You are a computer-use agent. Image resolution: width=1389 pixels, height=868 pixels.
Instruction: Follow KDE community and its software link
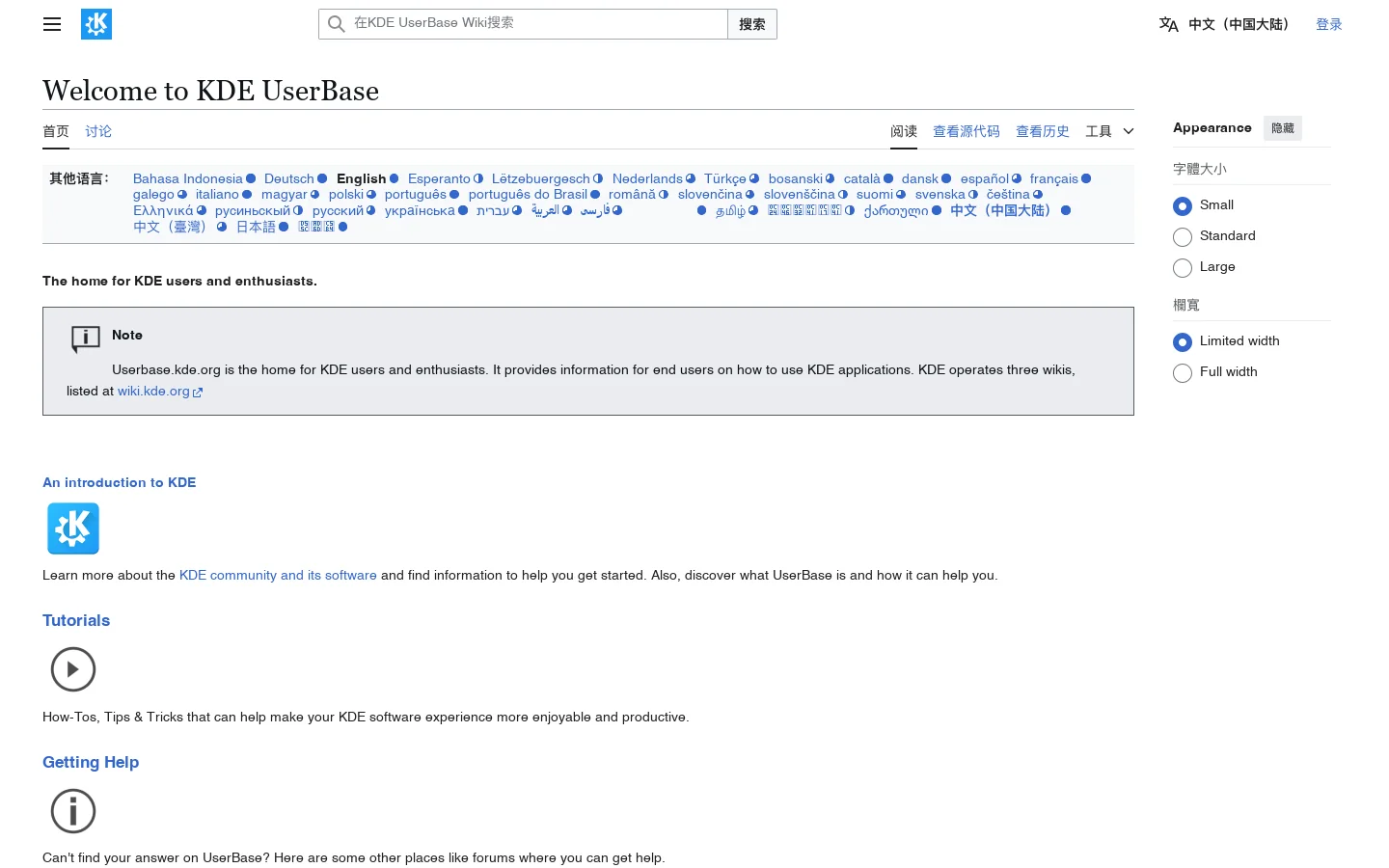278,575
